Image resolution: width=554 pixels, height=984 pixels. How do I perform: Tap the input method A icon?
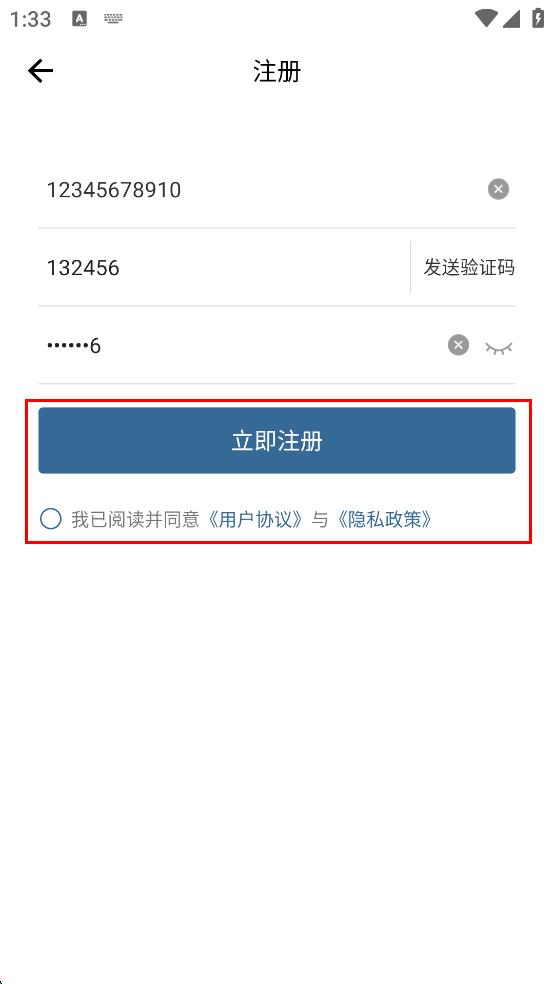point(80,19)
